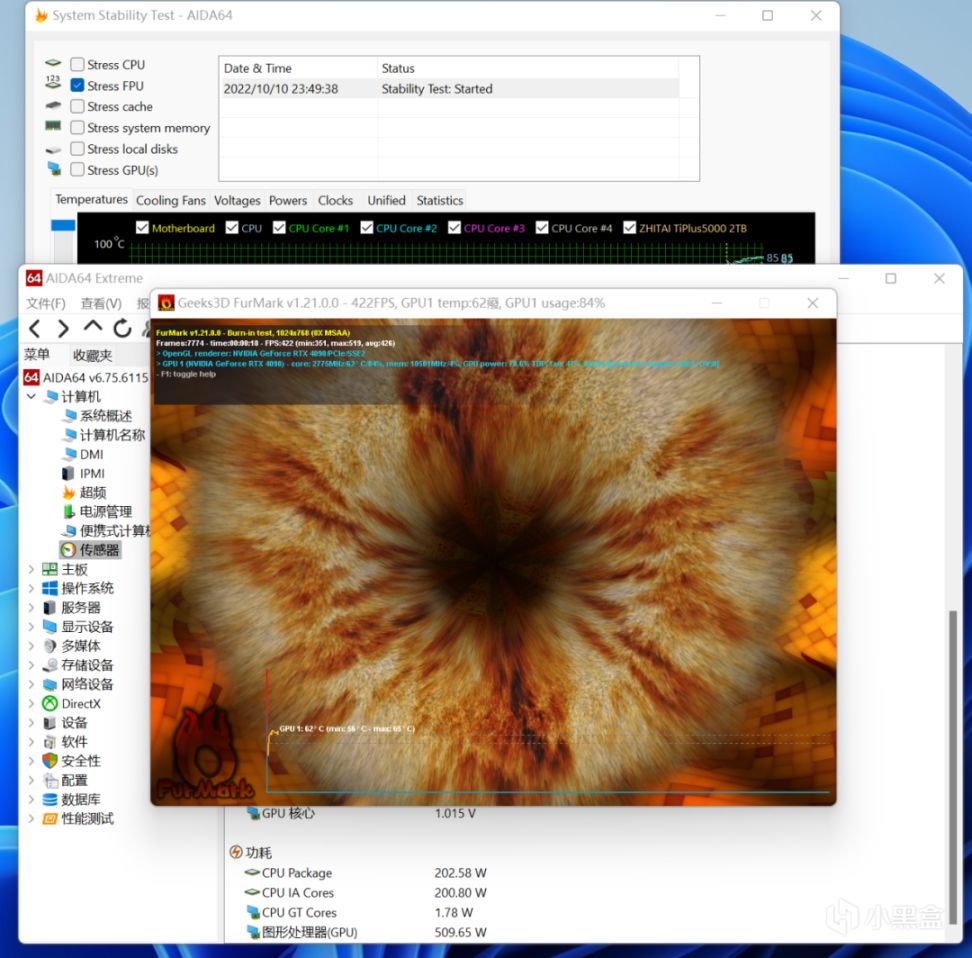Expand the DirectX tree node

[32, 704]
